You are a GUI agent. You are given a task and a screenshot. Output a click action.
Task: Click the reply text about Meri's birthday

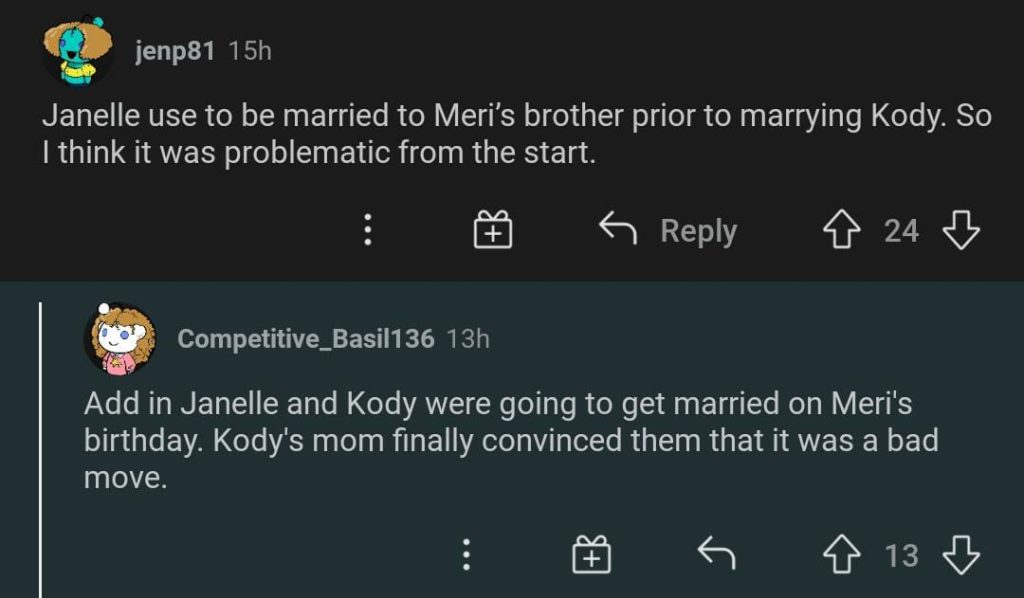(x=510, y=440)
